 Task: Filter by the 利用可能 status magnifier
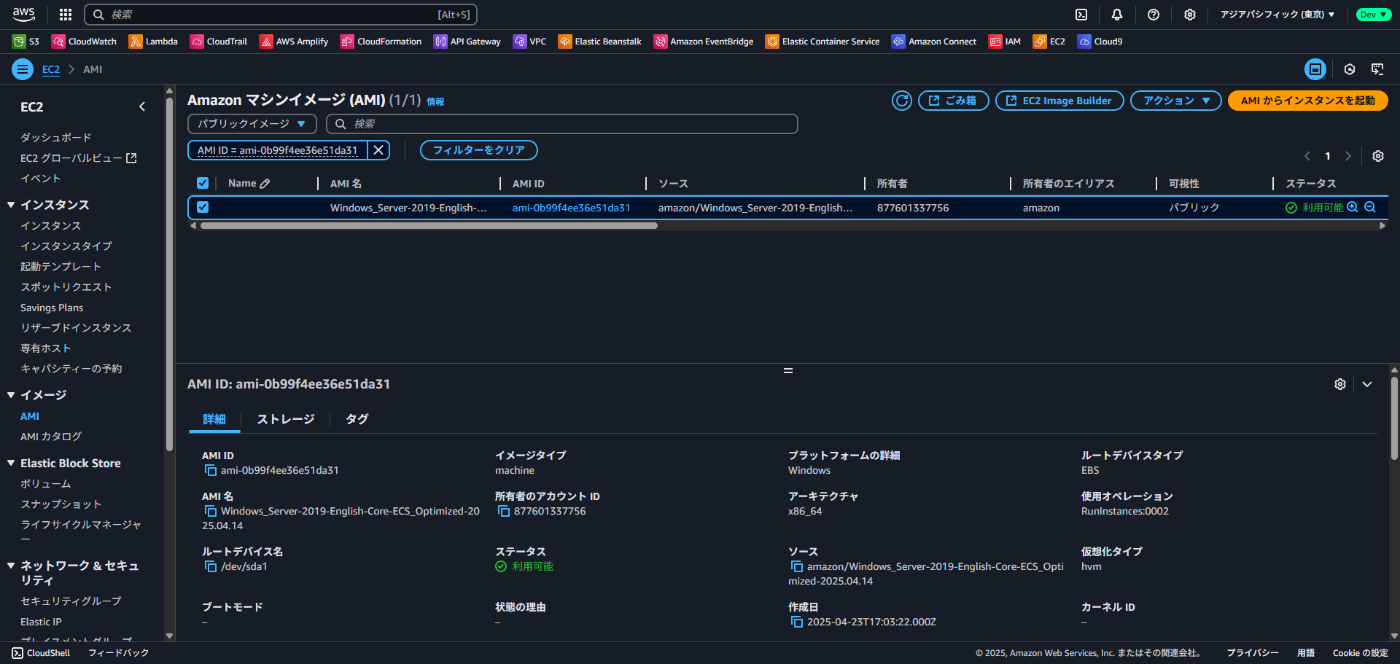1353,207
